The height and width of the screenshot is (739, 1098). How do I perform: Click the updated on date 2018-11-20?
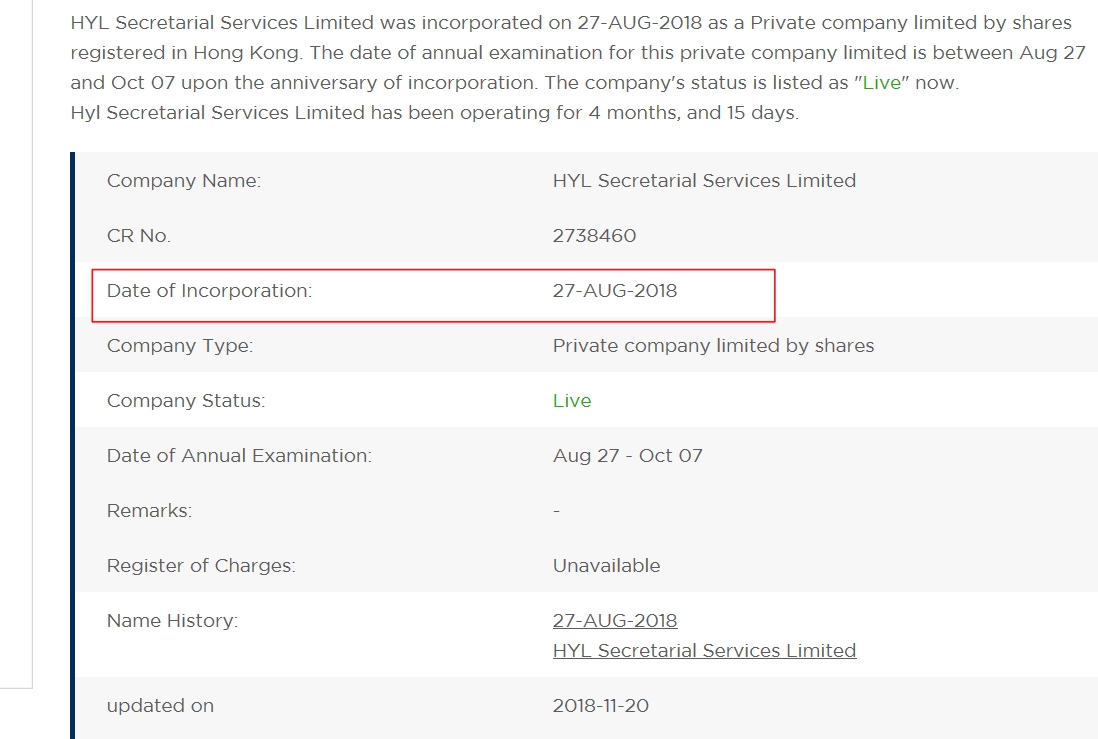600,706
